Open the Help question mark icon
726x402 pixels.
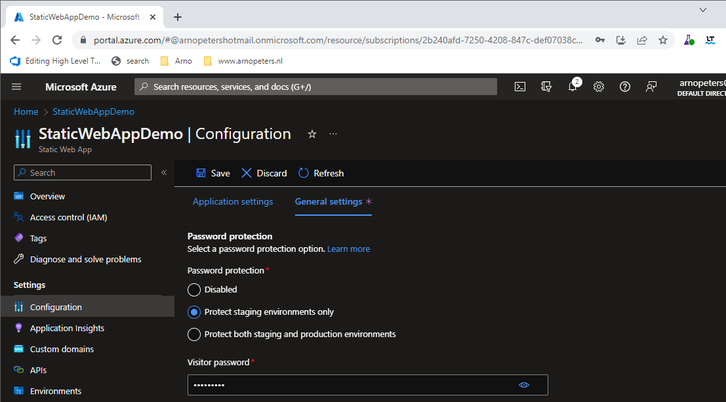[625, 87]
